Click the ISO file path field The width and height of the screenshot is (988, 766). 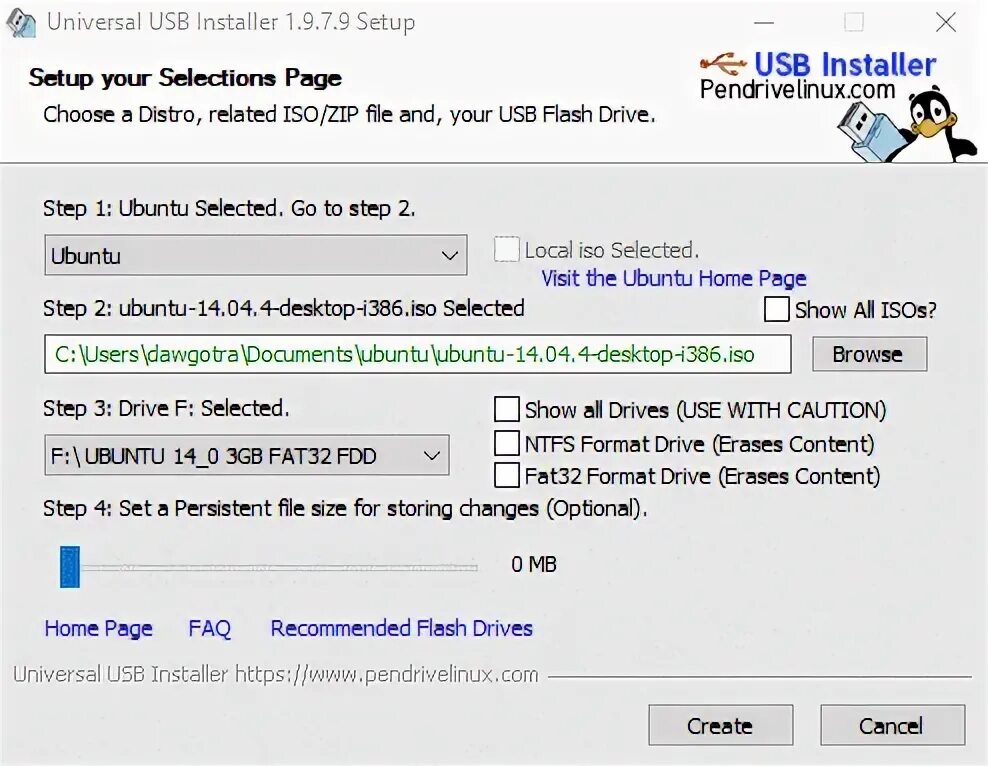tap(417, 354)
